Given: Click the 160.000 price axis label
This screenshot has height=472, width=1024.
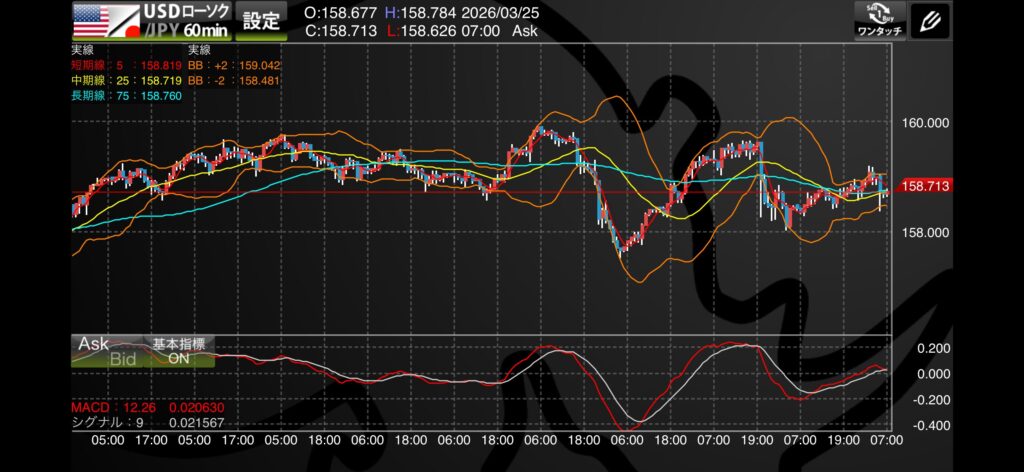Looking at the screenshot, I should pos(924,124).
